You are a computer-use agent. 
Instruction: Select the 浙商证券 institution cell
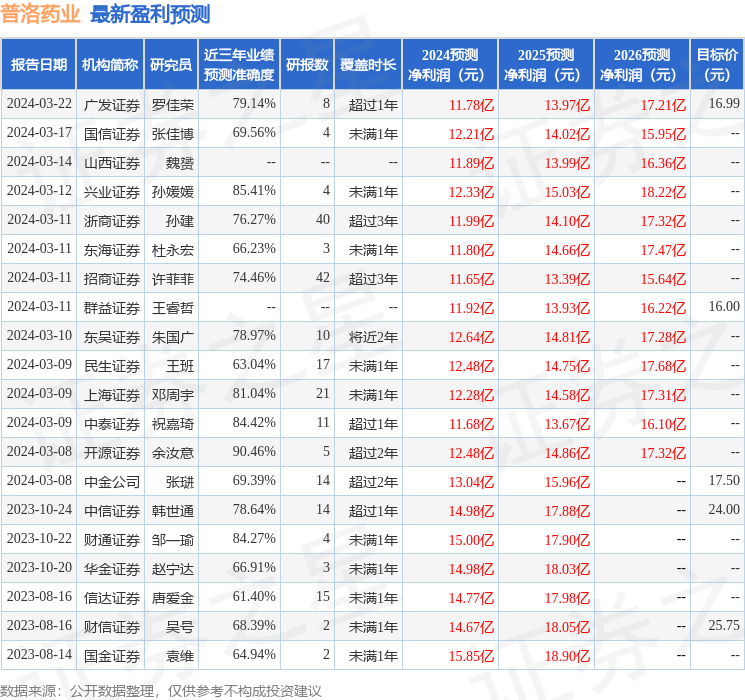point(112,221)
